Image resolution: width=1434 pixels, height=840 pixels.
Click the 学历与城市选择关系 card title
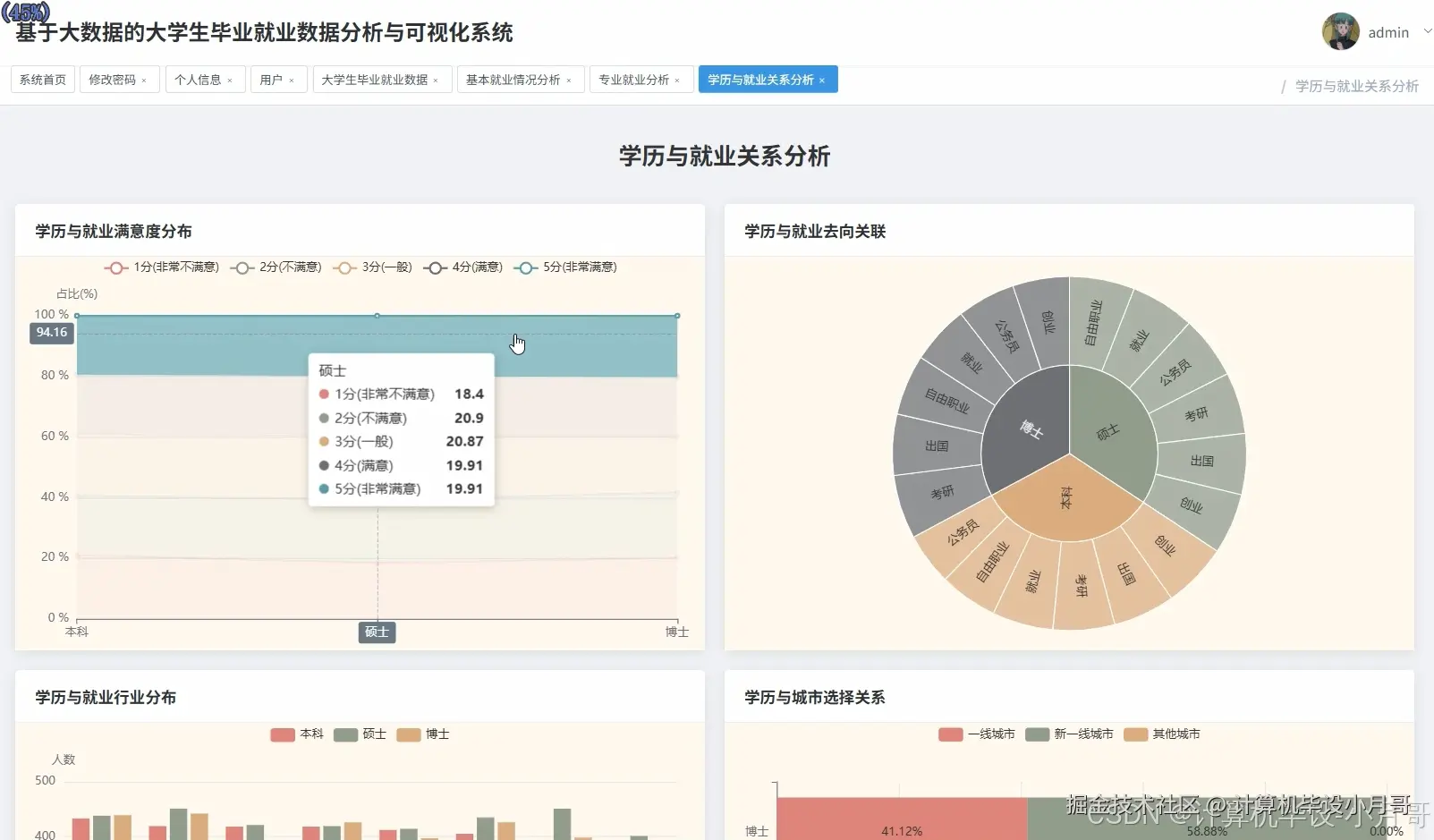815,698
